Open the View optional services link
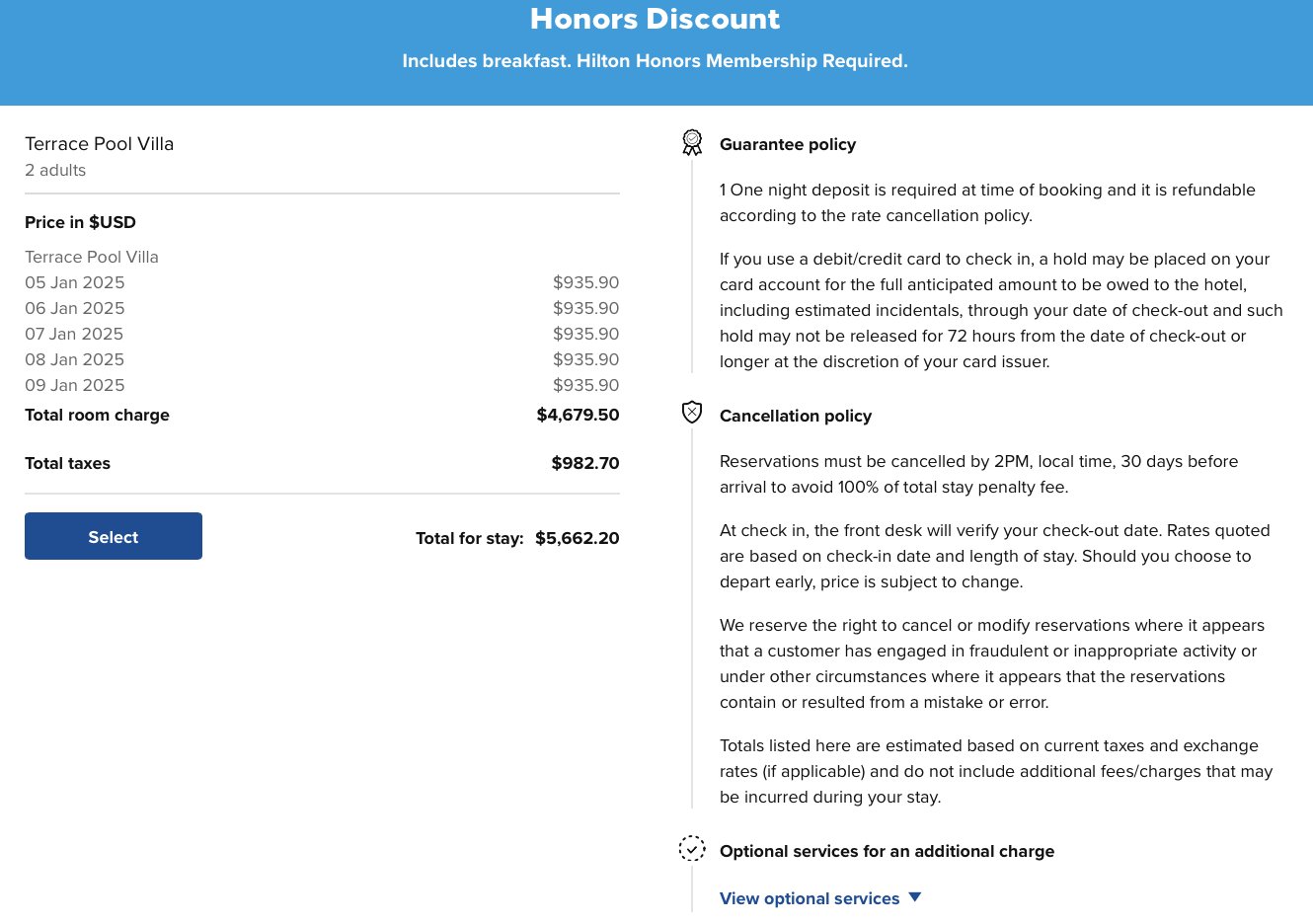 (x=810, y=898)
